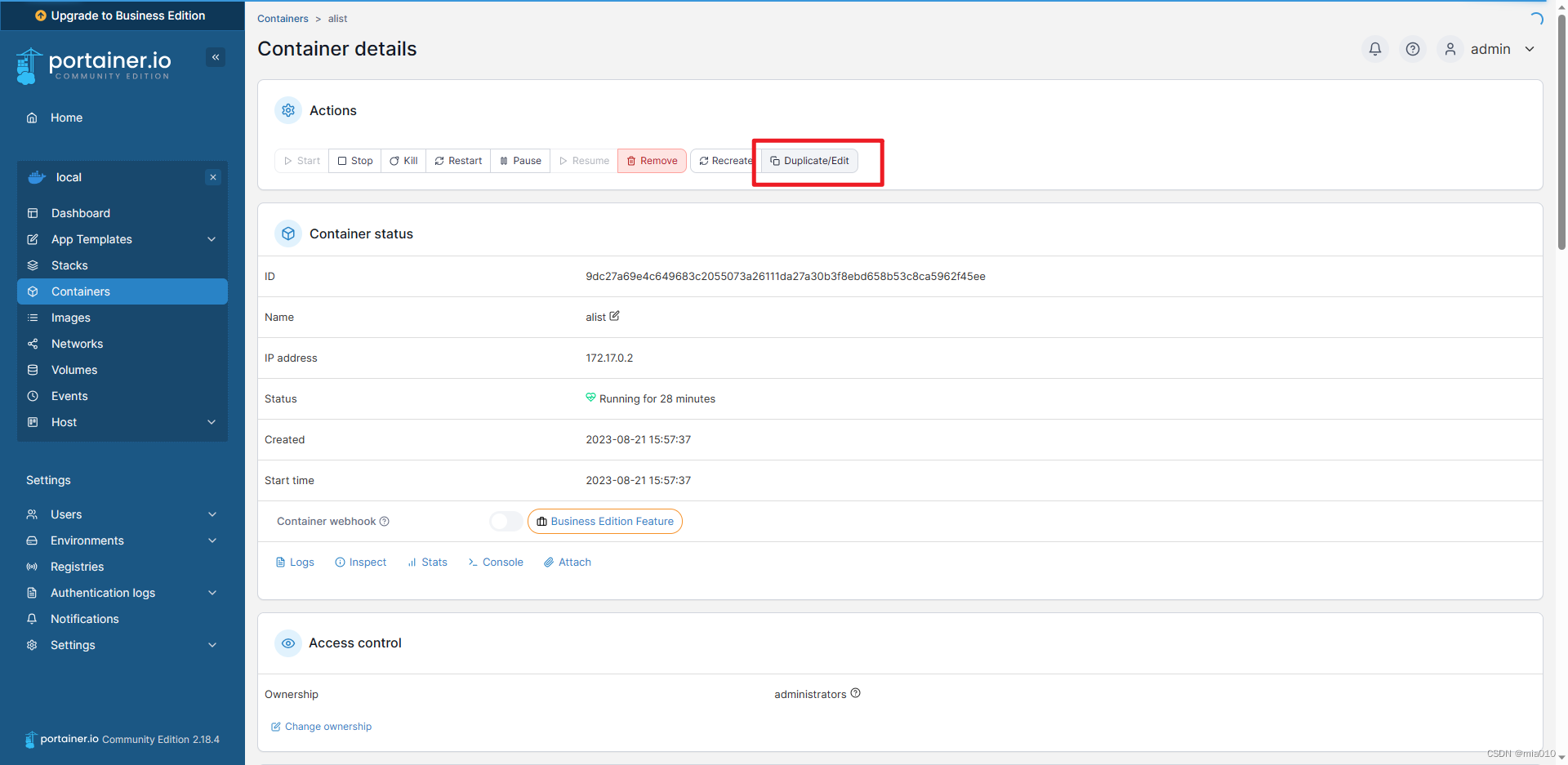The image size is (1568, 765).
Task: Expand the Settings submenu chevron
Action: point(212,645)
